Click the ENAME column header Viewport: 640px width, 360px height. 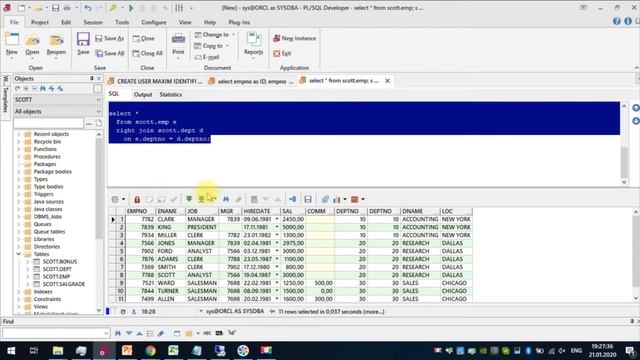coord(171,211)
